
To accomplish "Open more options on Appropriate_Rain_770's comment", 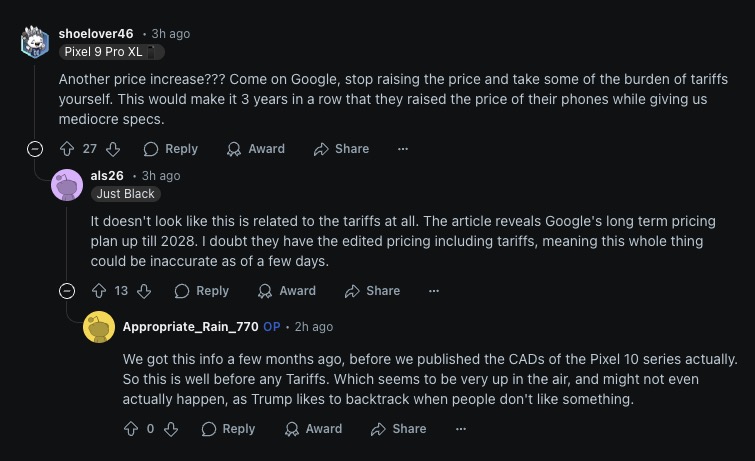I will [x=461, y=429].
